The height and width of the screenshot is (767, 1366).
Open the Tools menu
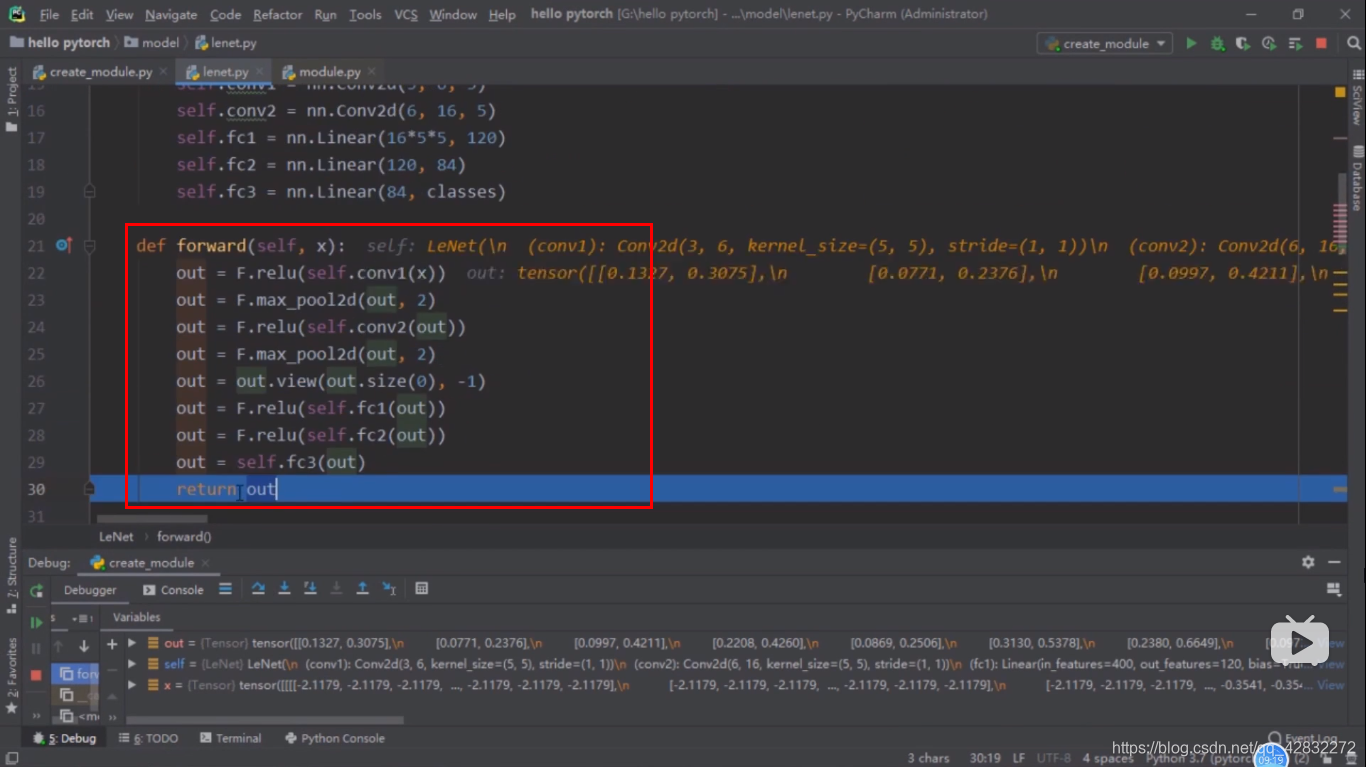pos(365,15)
